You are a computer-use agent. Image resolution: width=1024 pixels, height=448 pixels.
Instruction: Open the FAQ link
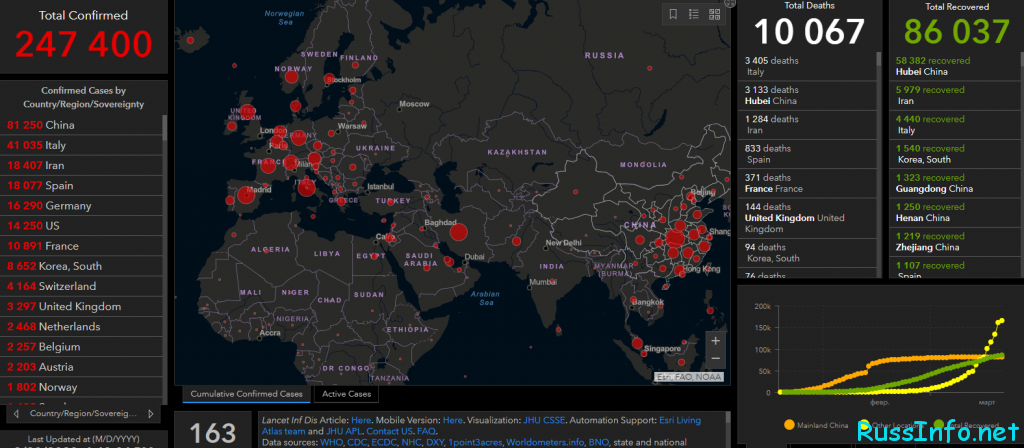[x=426, y=432]
